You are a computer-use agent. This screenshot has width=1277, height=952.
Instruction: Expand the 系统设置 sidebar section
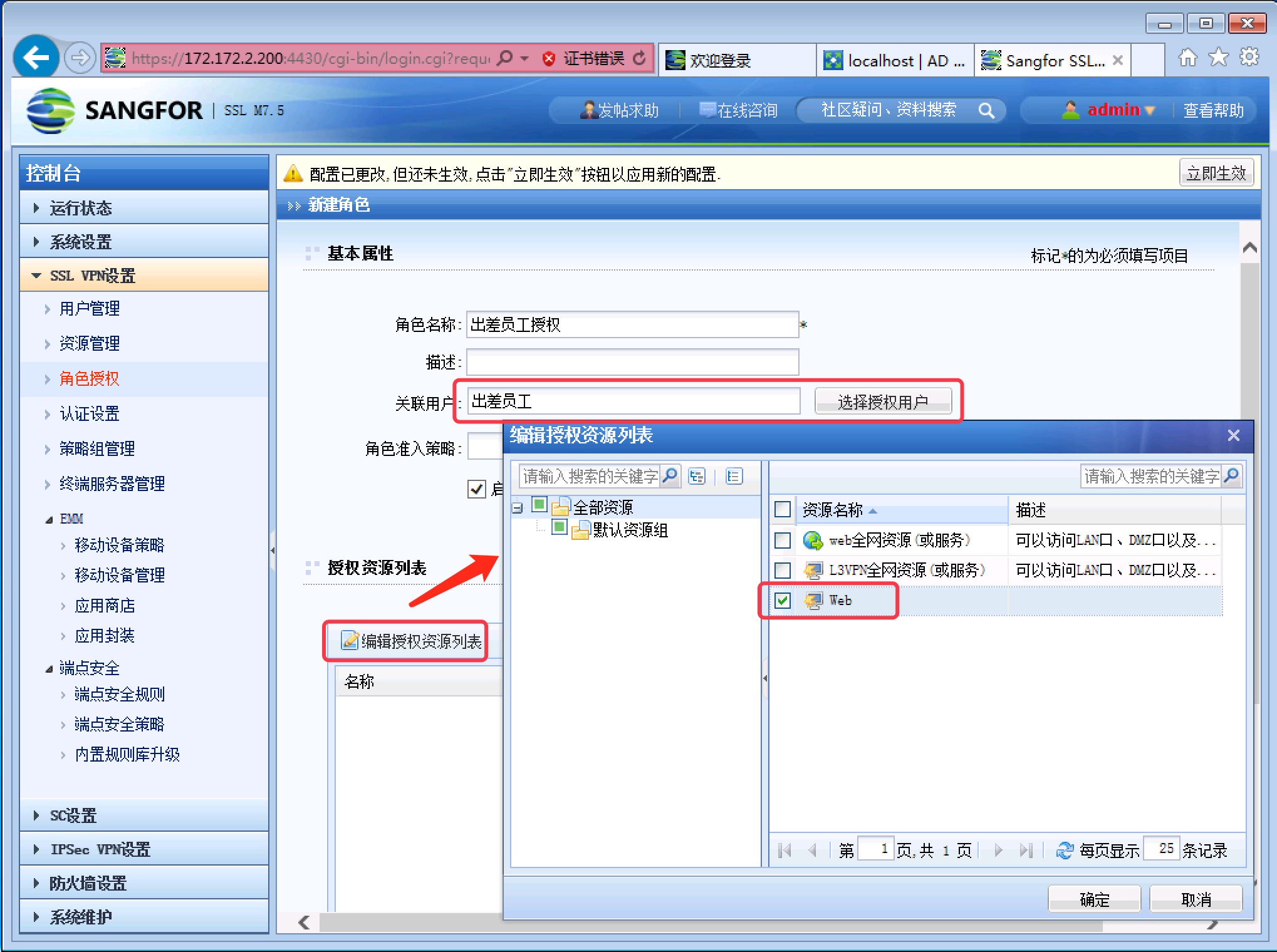(80, 242)
